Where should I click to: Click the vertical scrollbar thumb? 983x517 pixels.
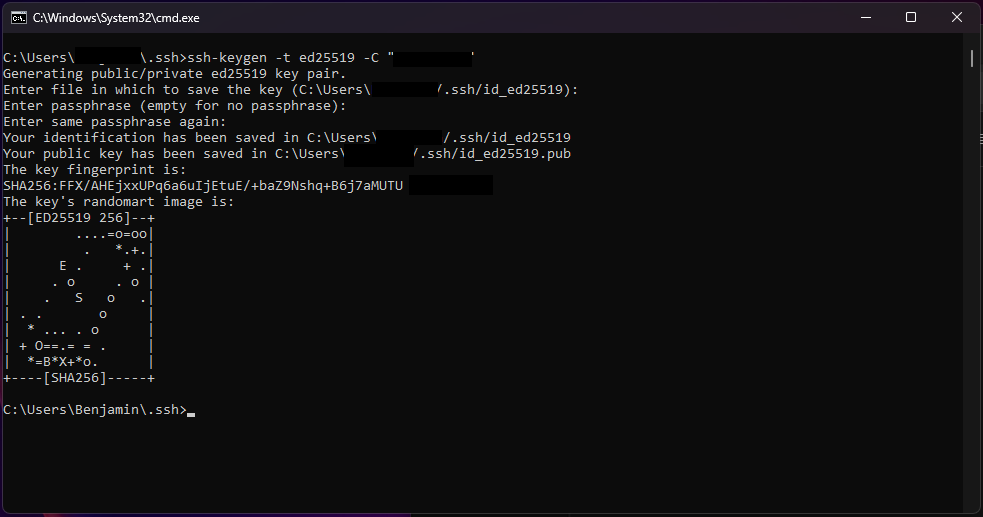972,58
